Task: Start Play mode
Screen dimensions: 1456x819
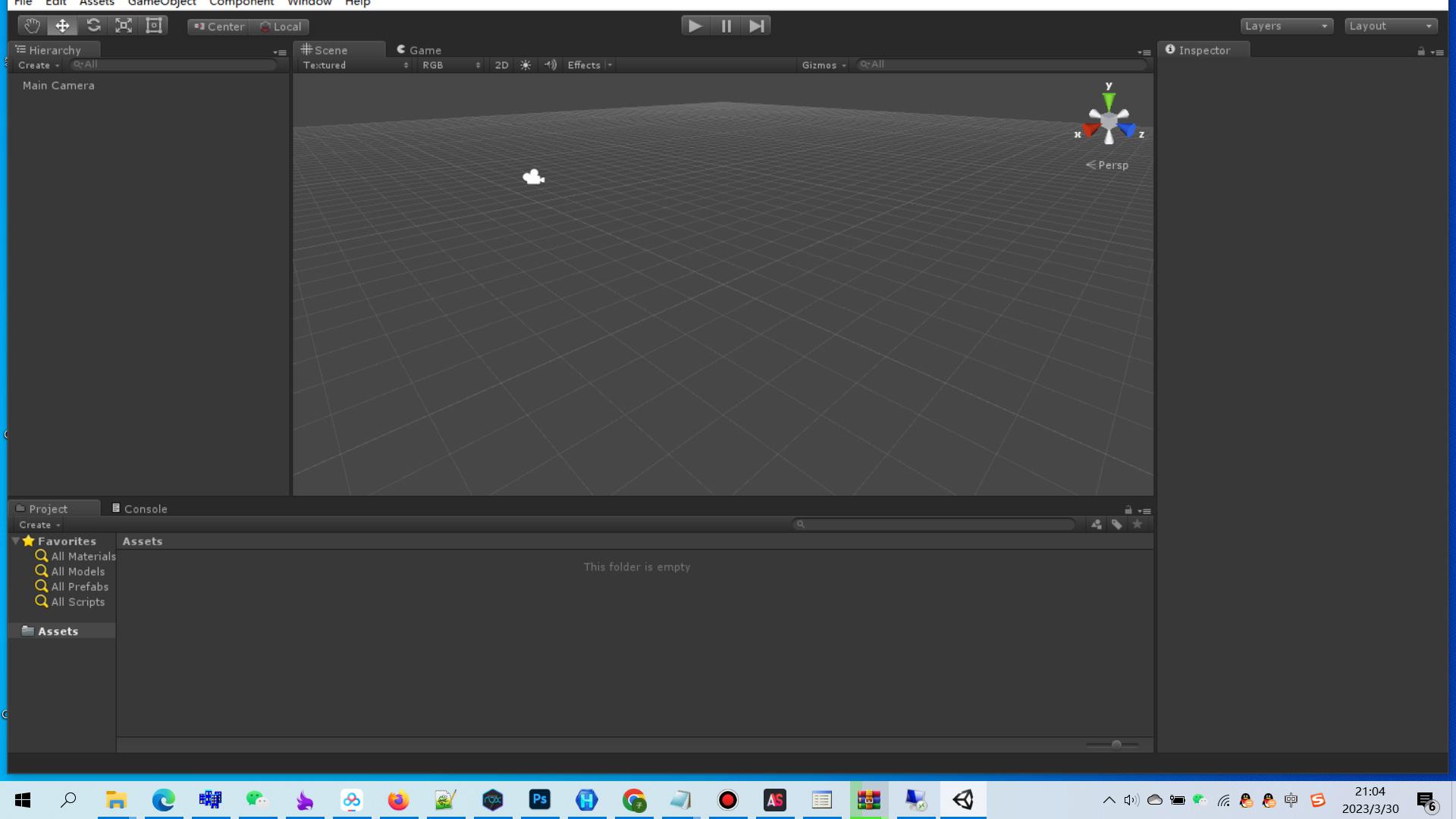Action: pyautogui.click(x=695, y=26)
